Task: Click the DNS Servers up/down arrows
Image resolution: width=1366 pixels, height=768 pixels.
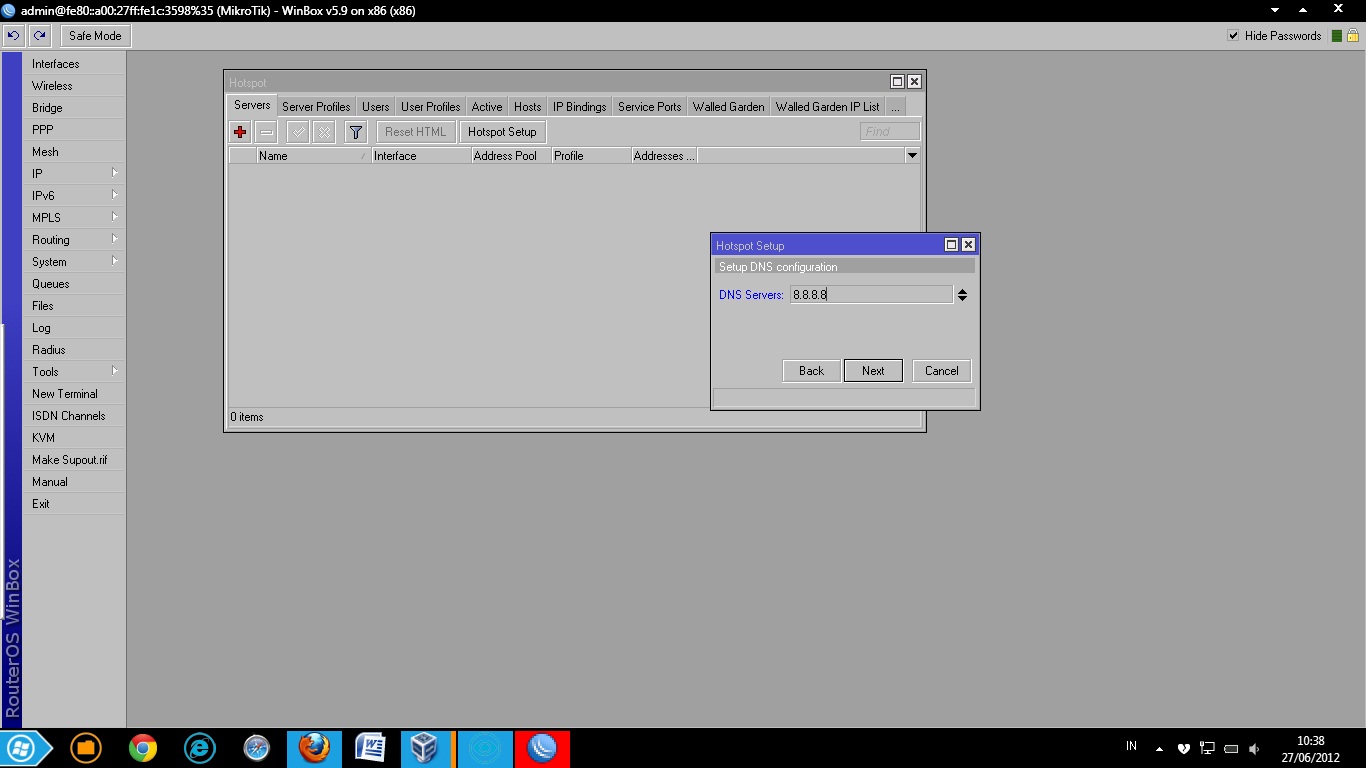Action: pyautogui.click(x=962, y=295)
